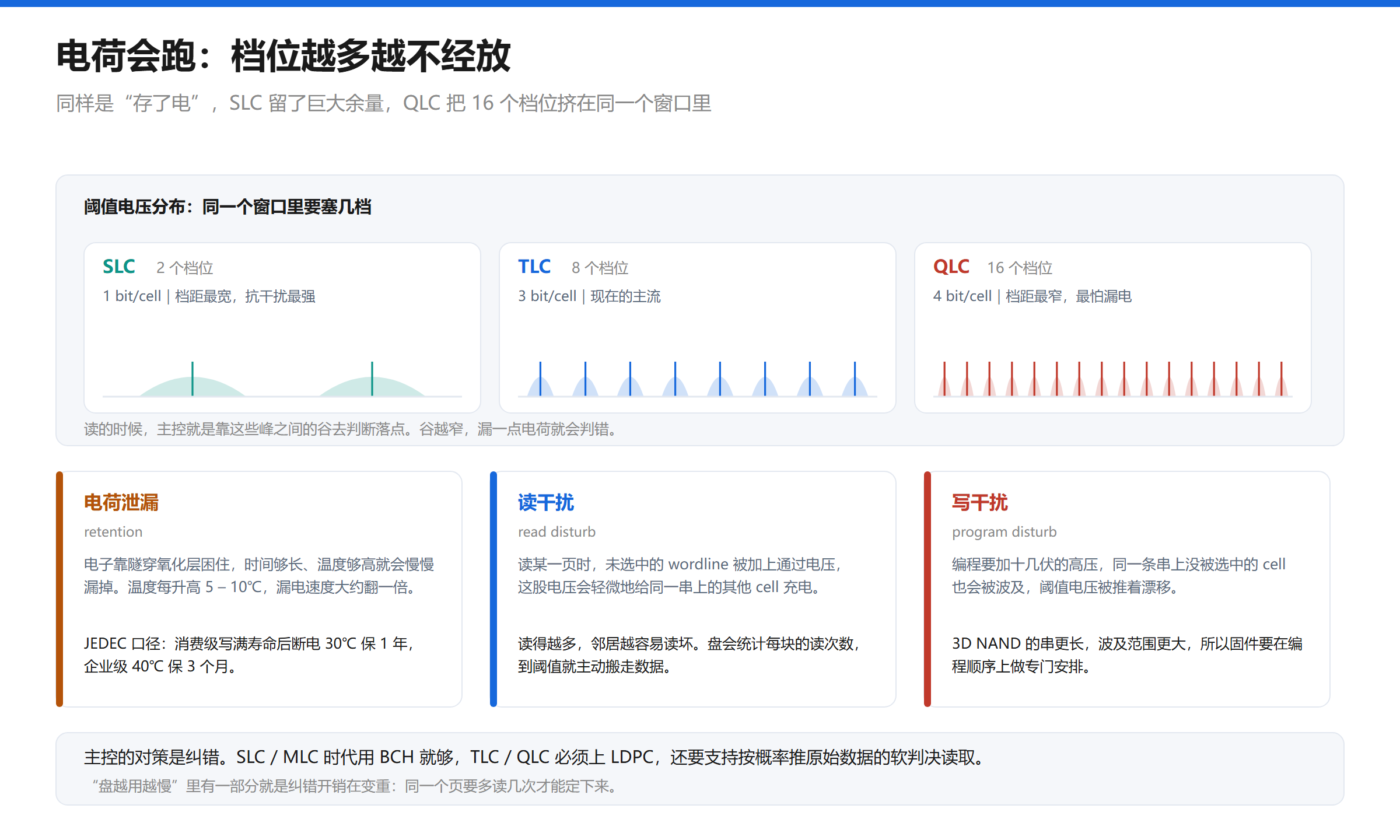Click the text program disturb
Image resolution: width=1400 pixels, height=840 pixels.
(1005, 532)
